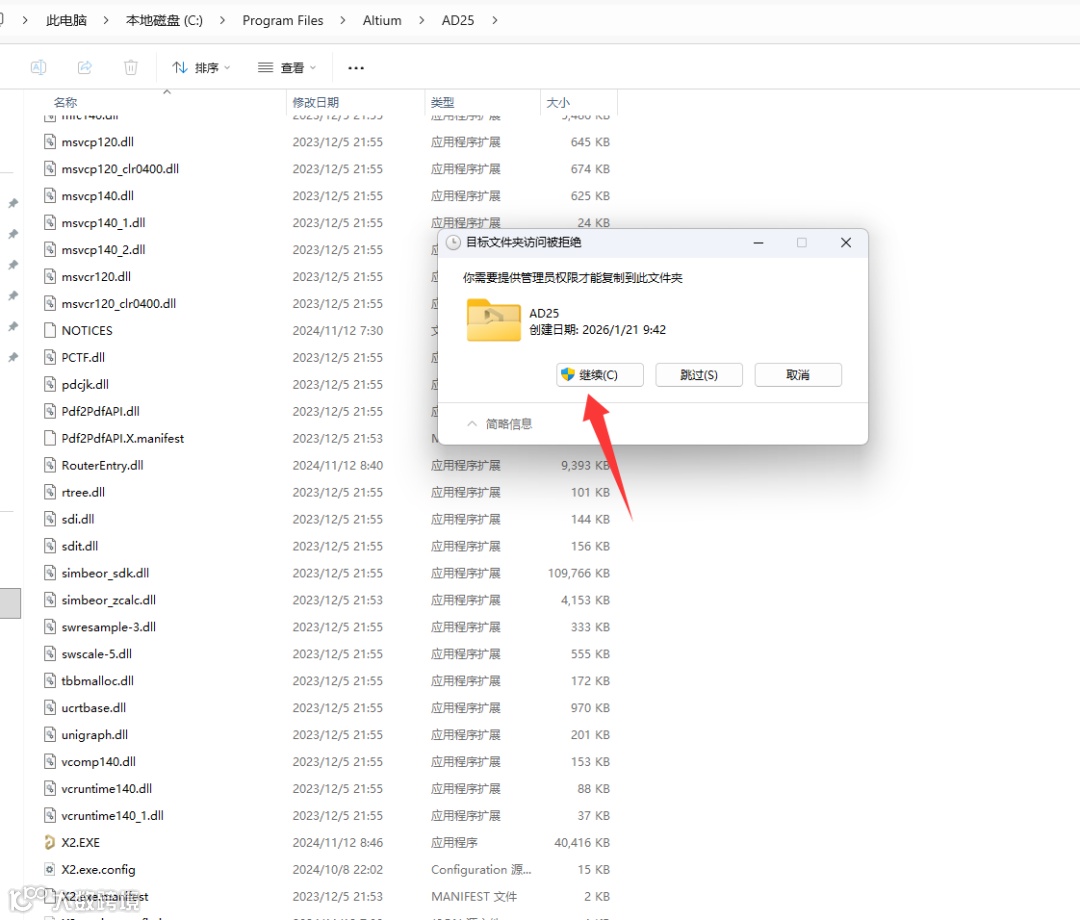Select the msvcp140_1.dll file icon

[x=50, y=222]
